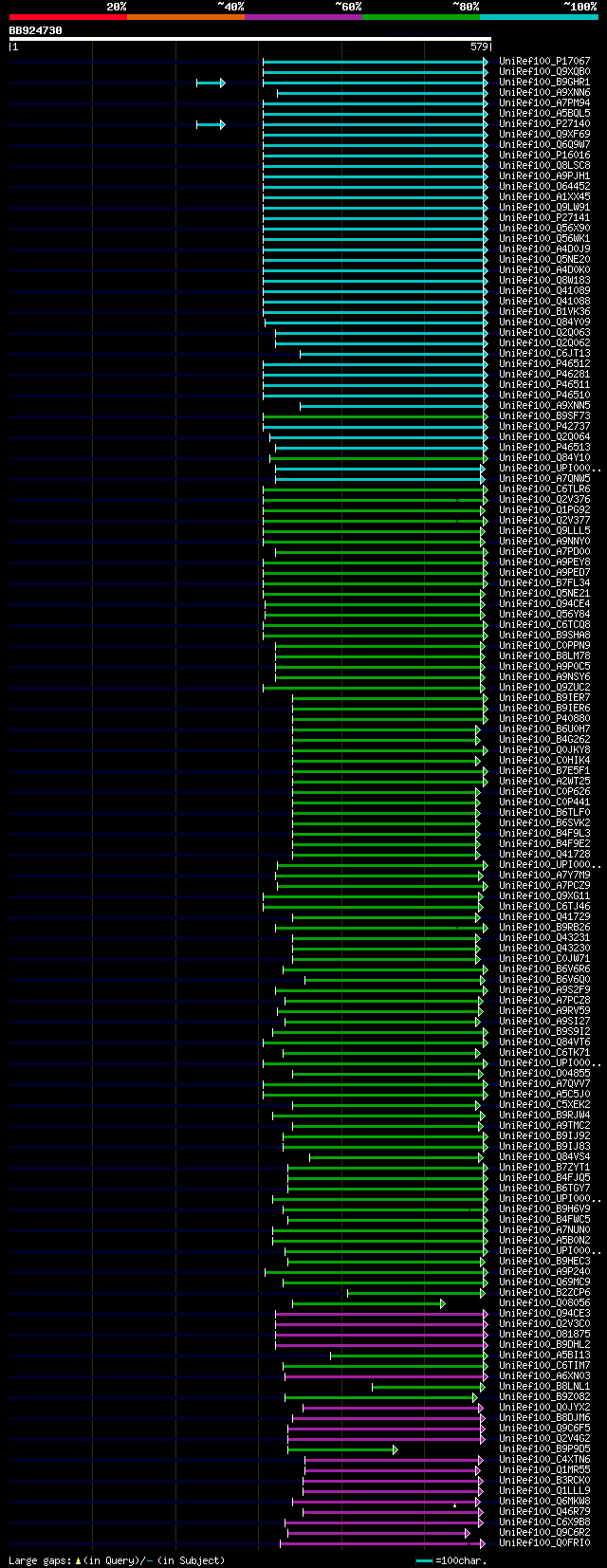
Task: Click UniRef100_Q08056 label
Action: point(544,1303)
